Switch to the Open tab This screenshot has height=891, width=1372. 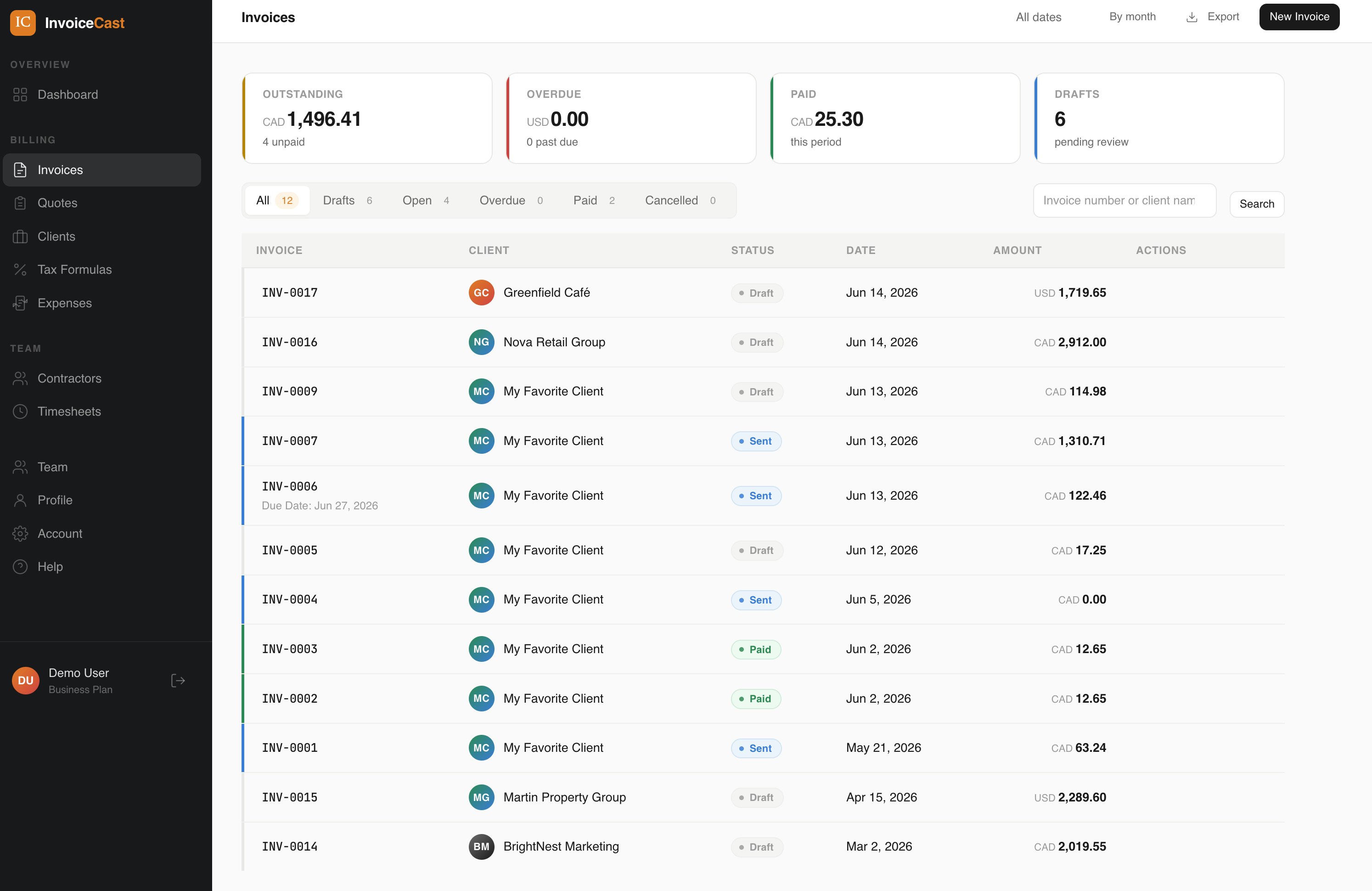coord(426,200)
